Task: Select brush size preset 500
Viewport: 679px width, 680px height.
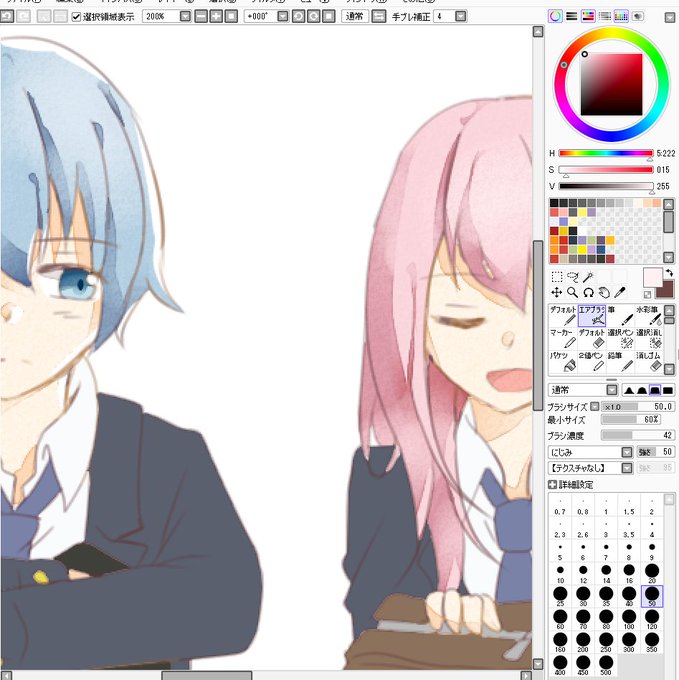Action: [606, 666]
